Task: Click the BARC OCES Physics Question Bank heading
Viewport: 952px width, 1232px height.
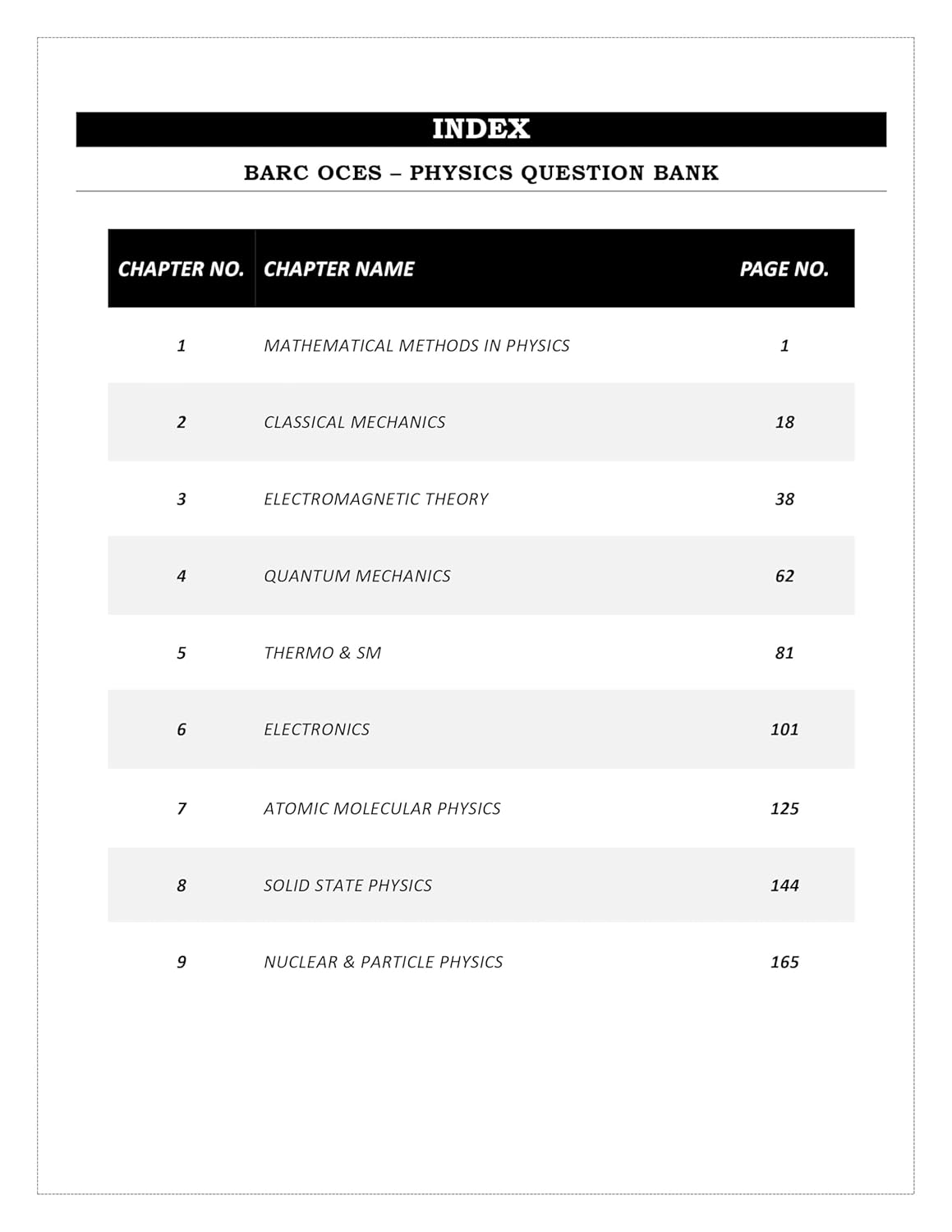Action: click(x=481, y=172)
